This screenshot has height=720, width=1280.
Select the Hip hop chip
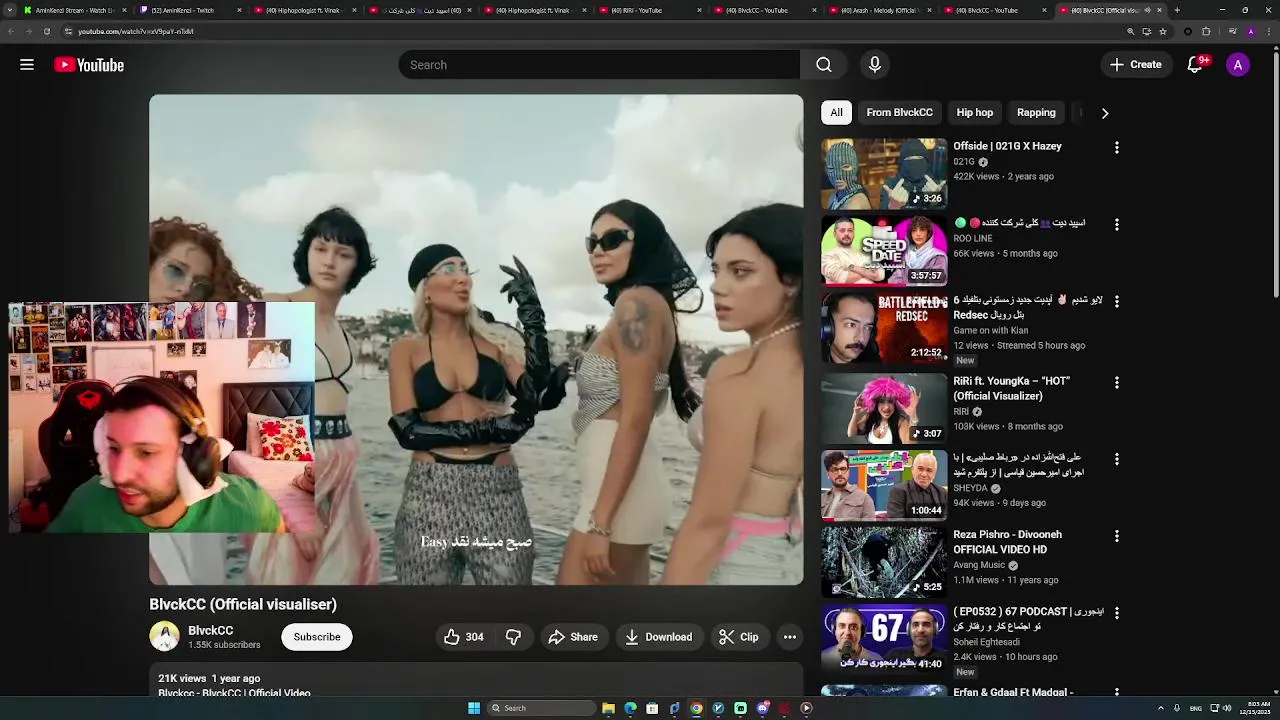tap(974, 113)
